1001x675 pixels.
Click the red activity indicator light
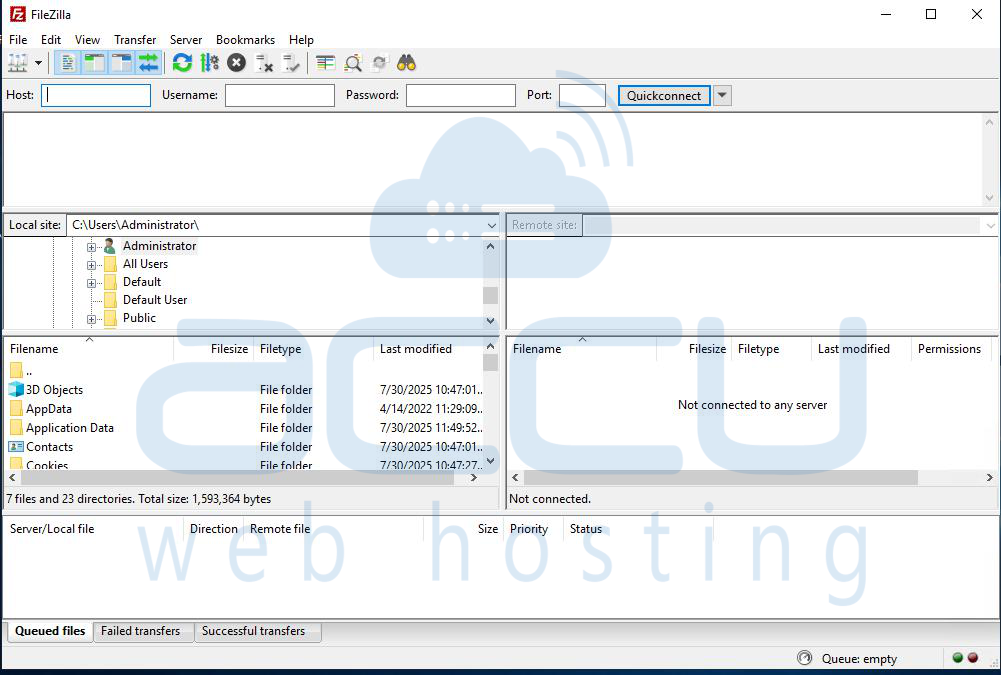(x=973, y=658)
